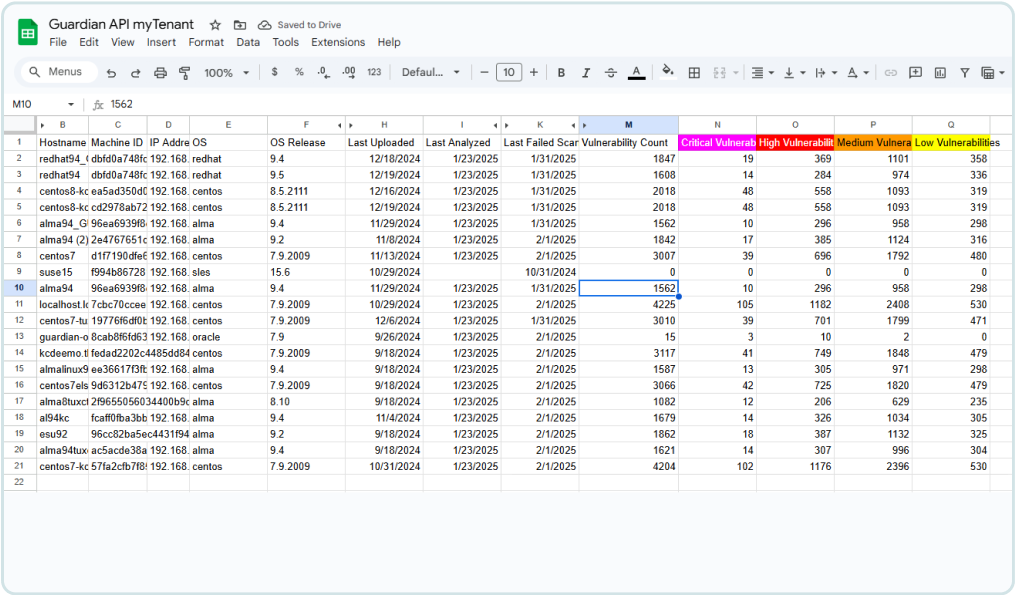This screenshot has height=595, width=1015.
Task: Select the Critical Vulnerabilities header cell
Action: (x=717, y=143)
